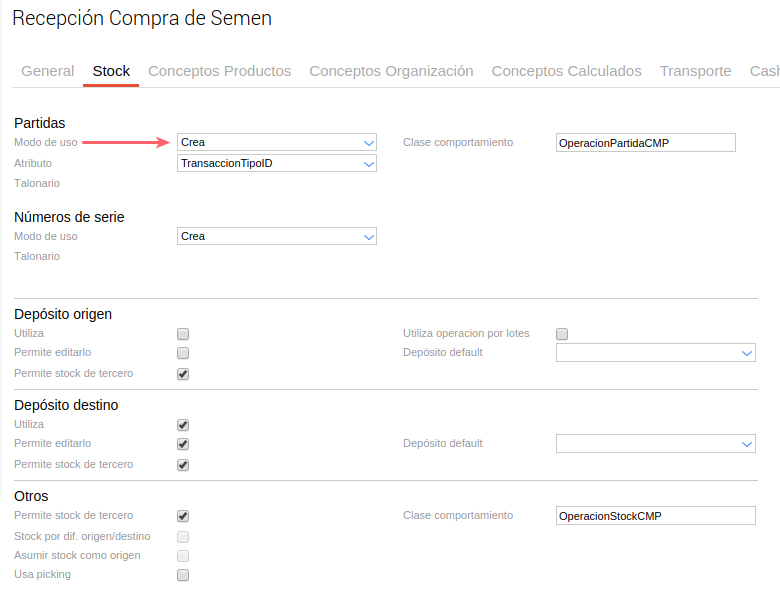The image size is (780, 610).
Task: Uncheck Permite editarlo in Depósito destino
Action: click(x=183, y=444)
